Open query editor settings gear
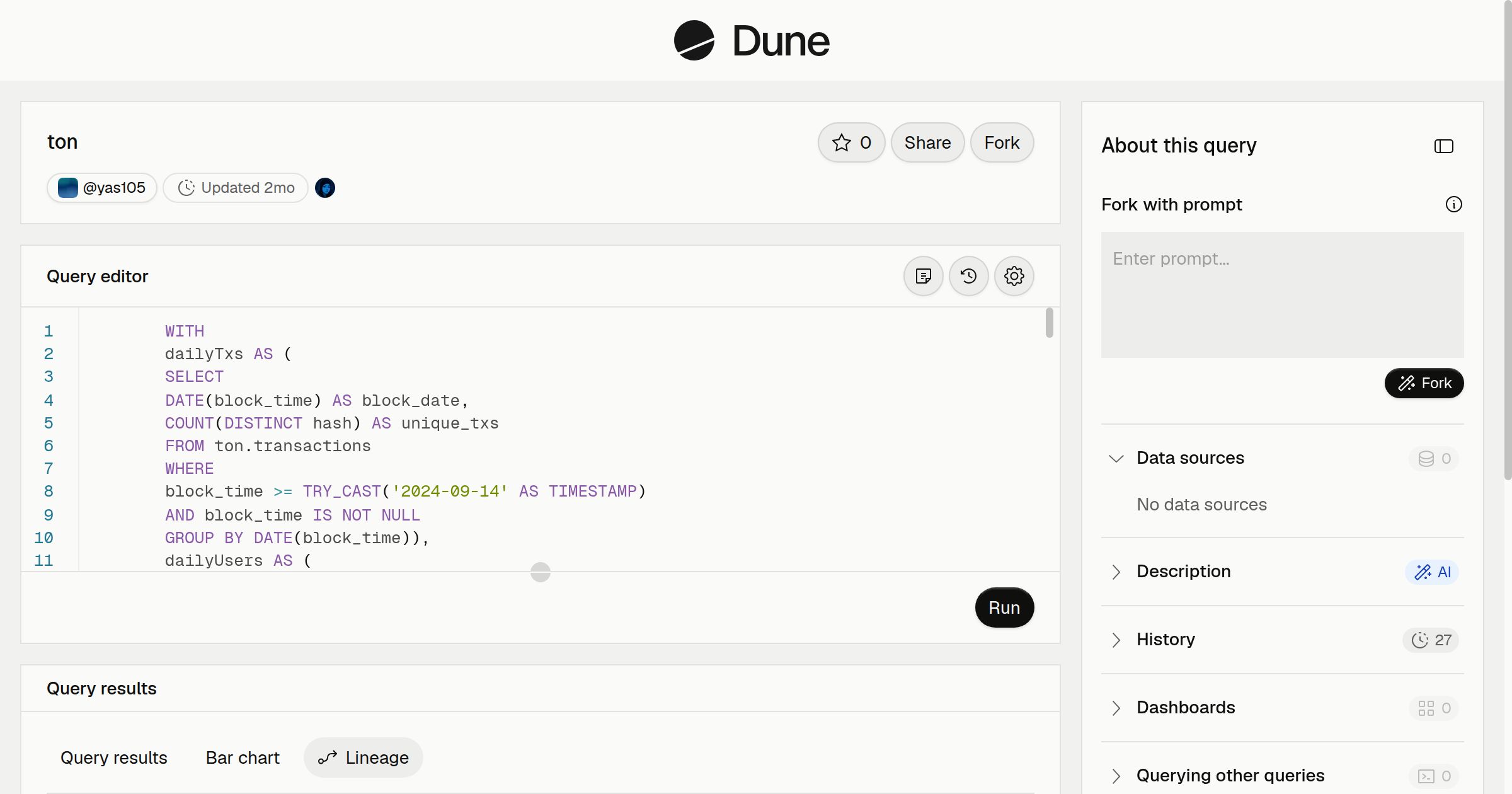Screen dimensions: 1512x794 click(x=1014, y=276)
